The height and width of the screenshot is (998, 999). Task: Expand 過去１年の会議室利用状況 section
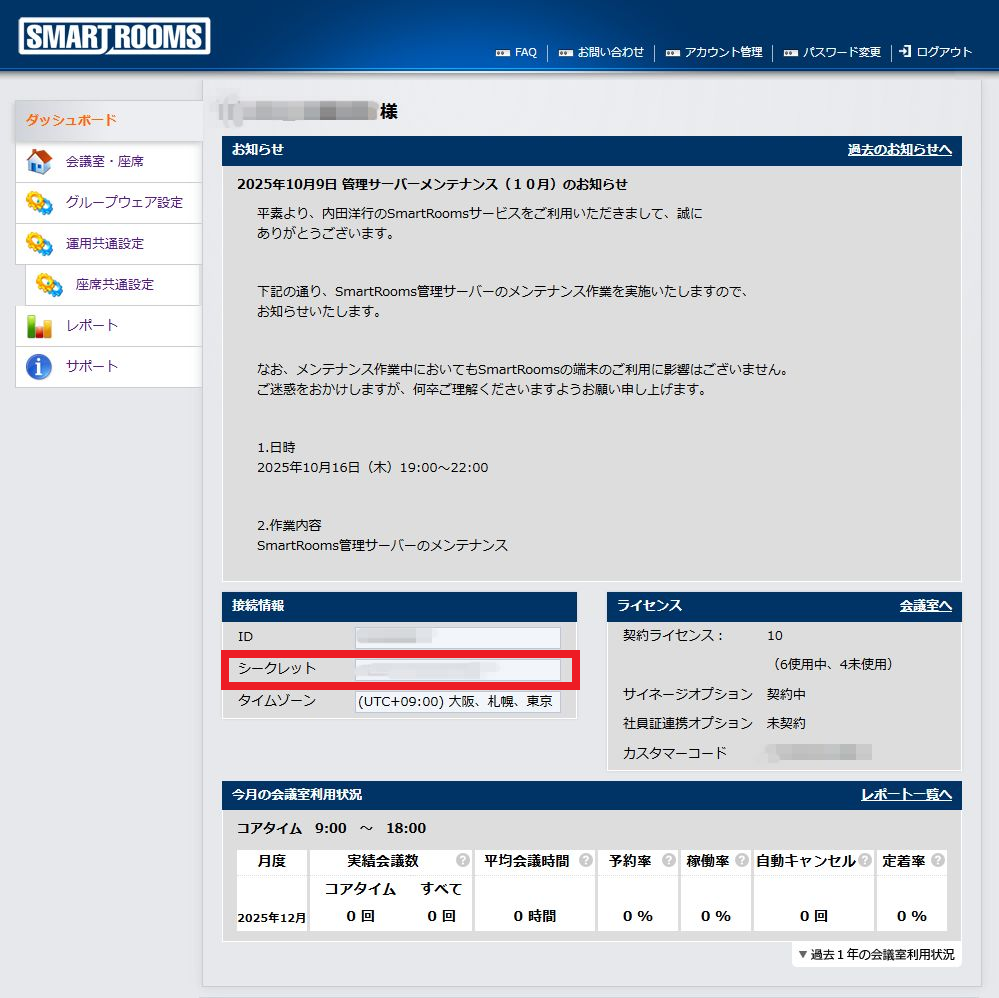click(x=876, y=954)
